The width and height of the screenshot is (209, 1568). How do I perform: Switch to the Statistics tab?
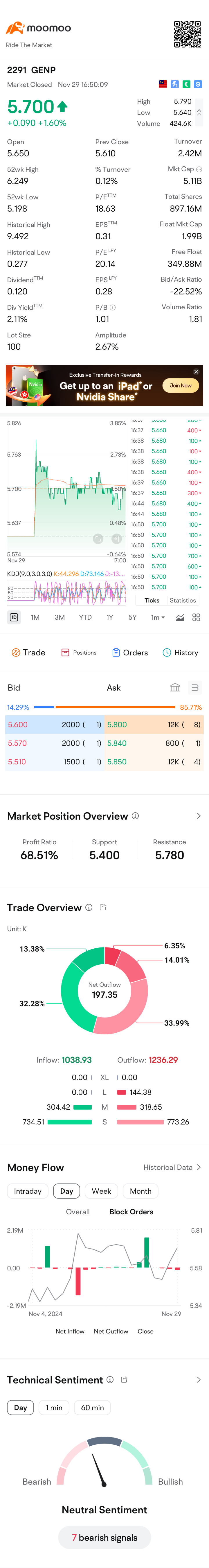click(183, 600)
